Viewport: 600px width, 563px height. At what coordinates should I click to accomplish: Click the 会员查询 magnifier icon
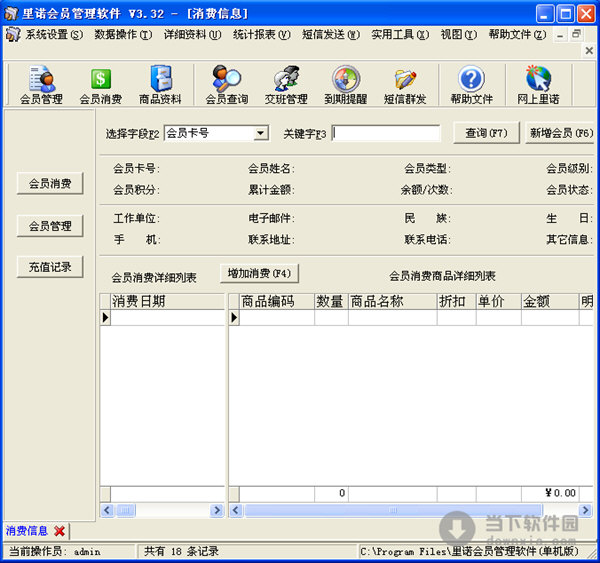point(226,84)
